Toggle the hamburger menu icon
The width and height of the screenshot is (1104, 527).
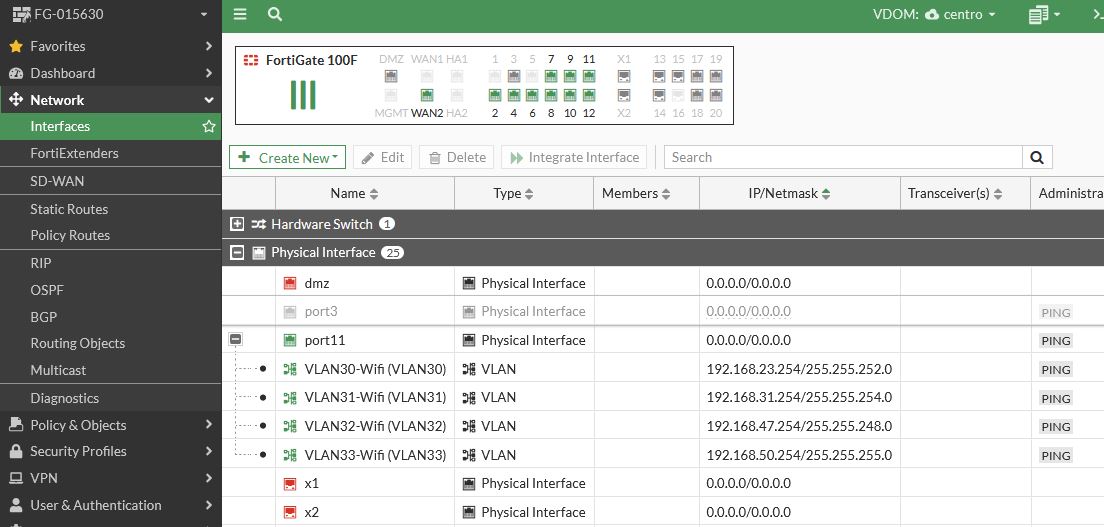tap(240, 14)
